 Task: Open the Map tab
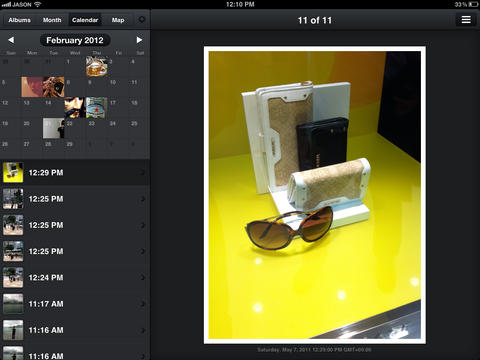118,20
